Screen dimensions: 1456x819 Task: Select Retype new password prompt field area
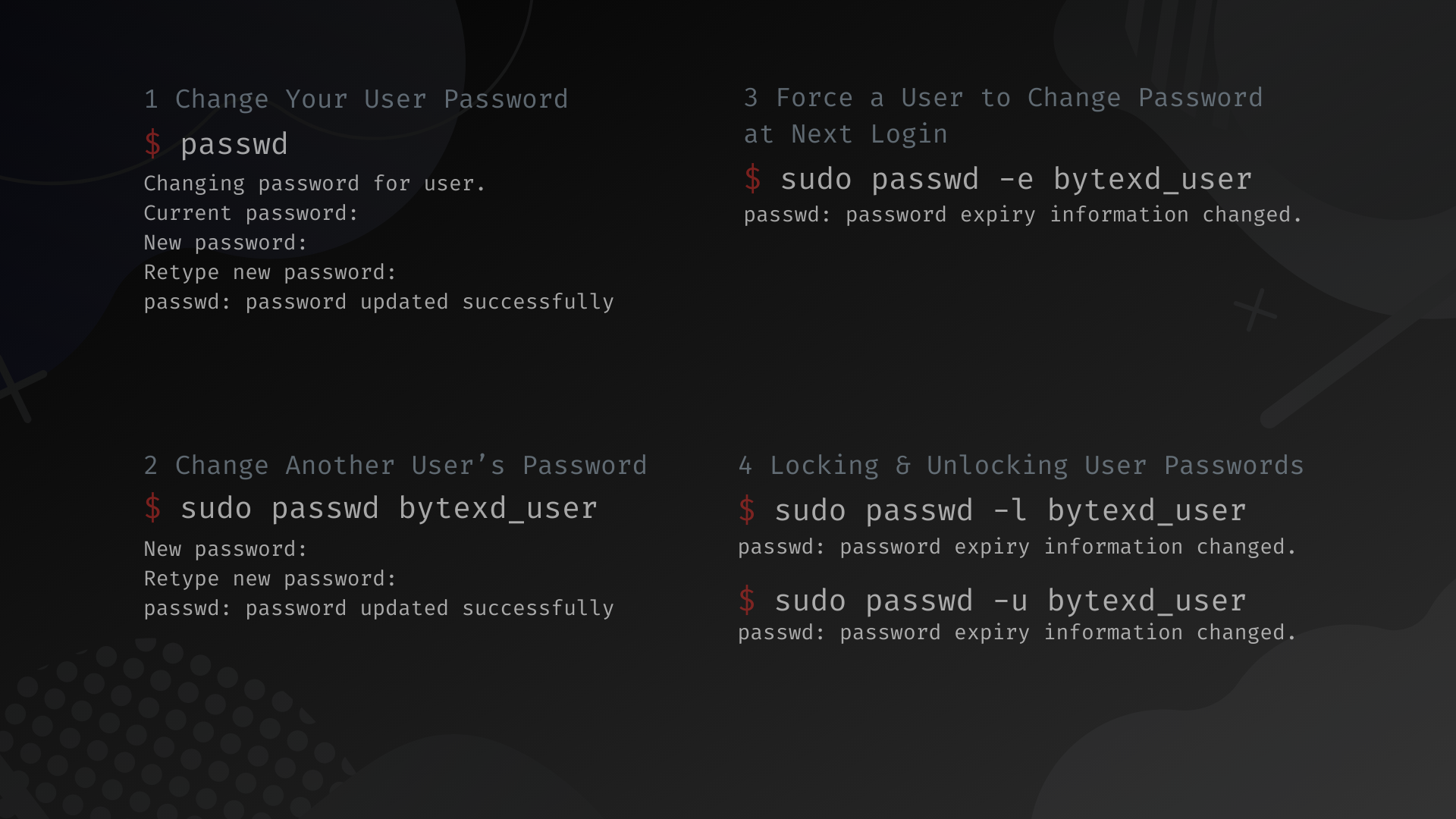[x=270, y=272]
